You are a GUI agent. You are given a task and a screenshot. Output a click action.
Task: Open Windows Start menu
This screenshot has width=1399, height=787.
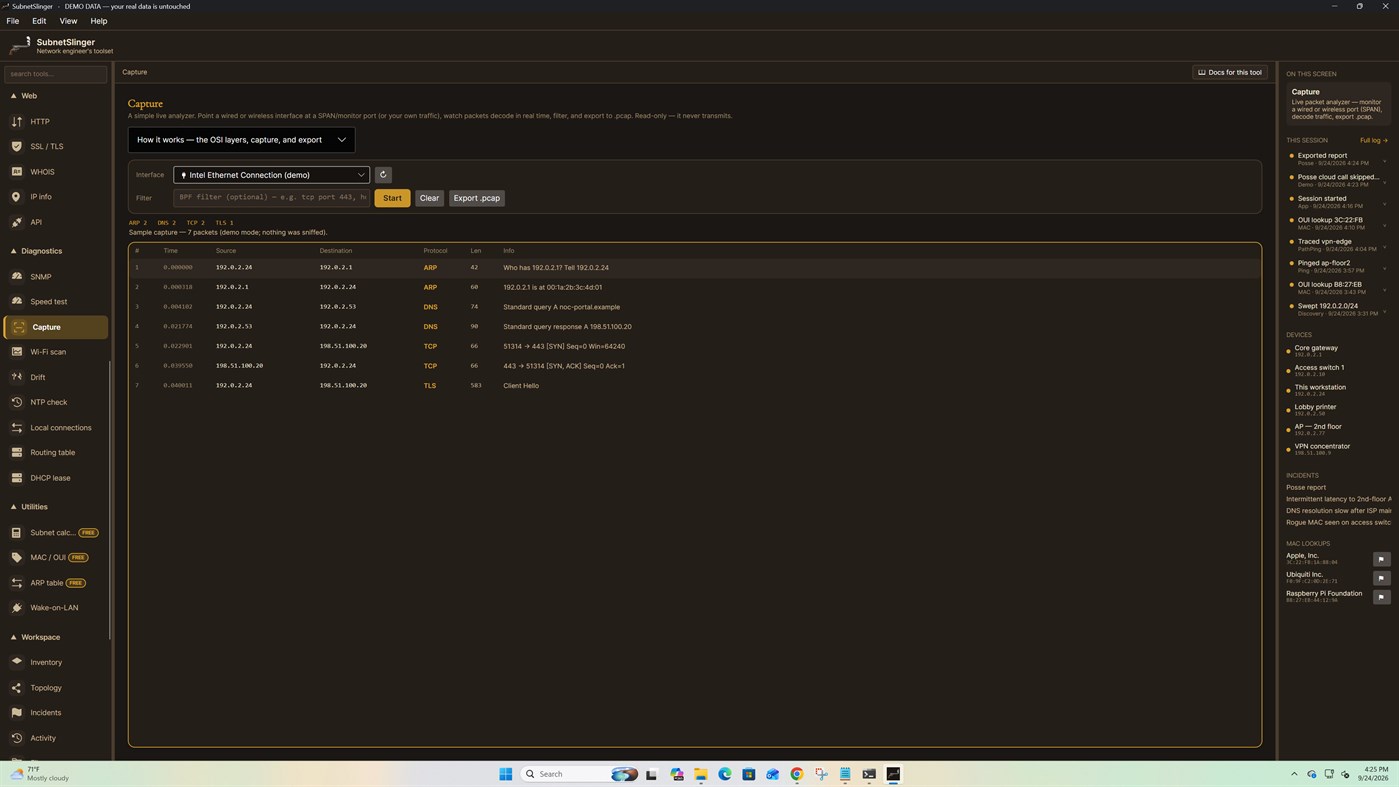tap(505, 774)
